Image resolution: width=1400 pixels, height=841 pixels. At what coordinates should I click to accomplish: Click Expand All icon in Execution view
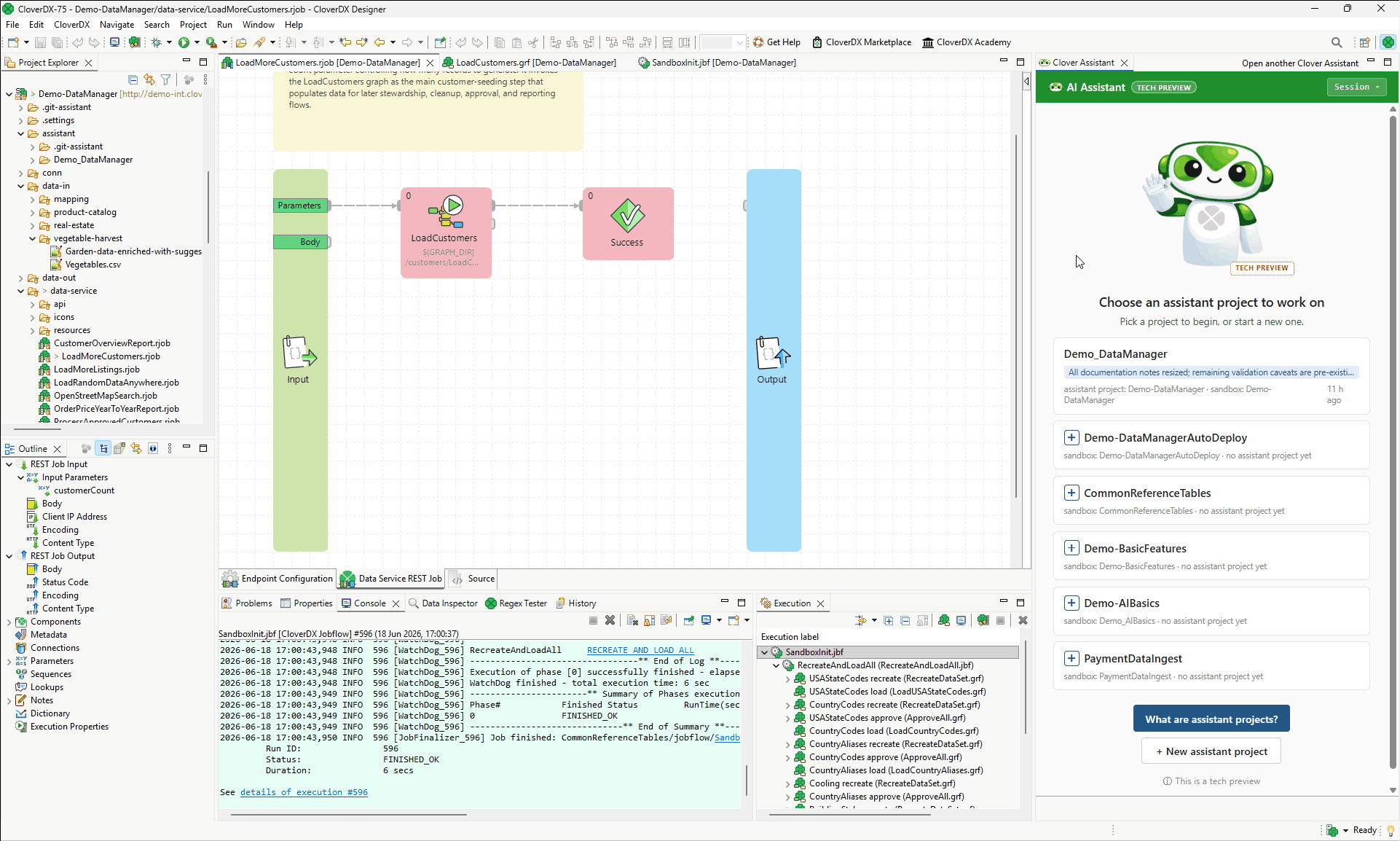(x=889, y=620)
